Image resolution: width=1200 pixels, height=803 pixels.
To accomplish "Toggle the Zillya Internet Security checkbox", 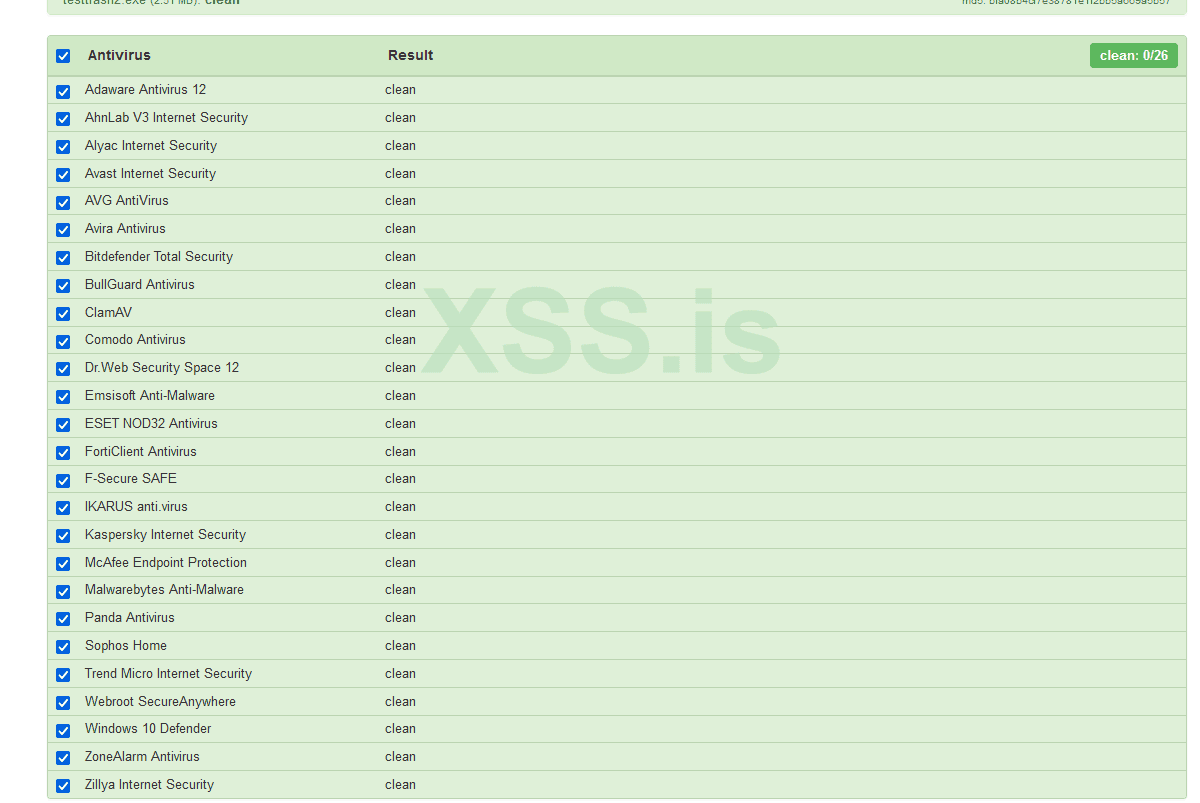I will (x=63, y=786).
